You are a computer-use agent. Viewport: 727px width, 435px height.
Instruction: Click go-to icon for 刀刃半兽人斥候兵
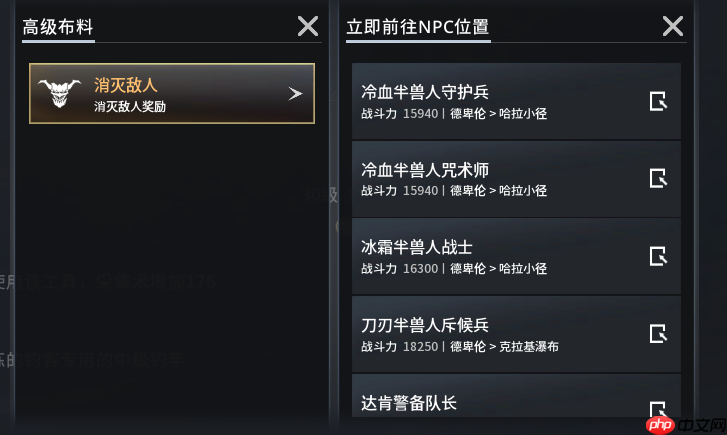(x=658, y=333)
